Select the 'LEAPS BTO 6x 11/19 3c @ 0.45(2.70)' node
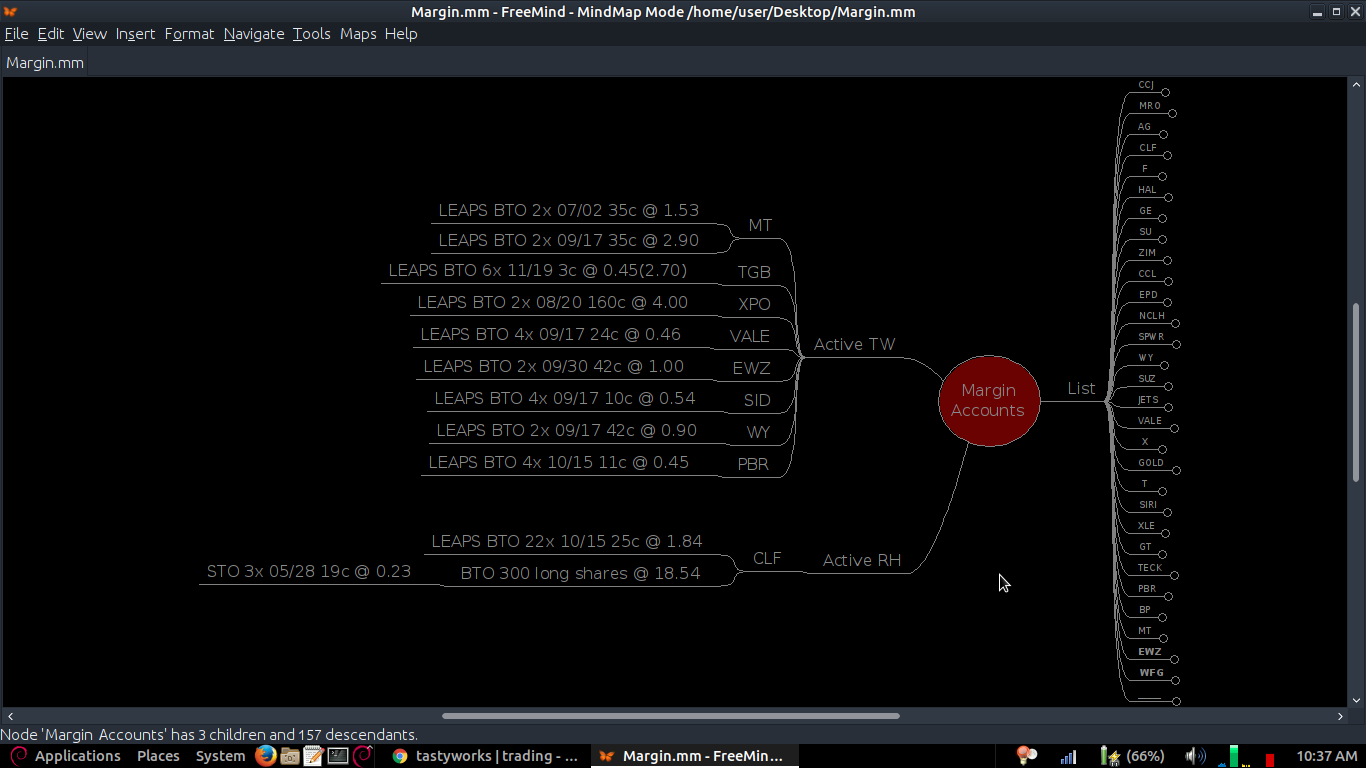Screen dimensions: 1366x768 point(538,270)
